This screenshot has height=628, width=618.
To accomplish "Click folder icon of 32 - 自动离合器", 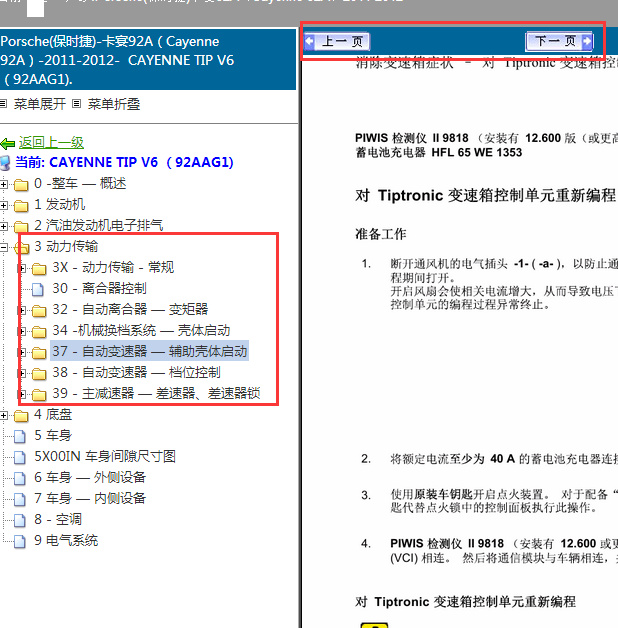I will [x=39, y=311].
